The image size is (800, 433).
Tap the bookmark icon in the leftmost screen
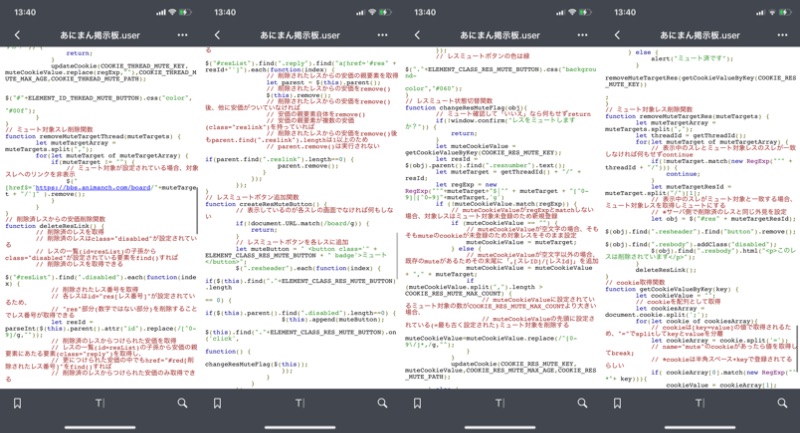tap(18, 403)
